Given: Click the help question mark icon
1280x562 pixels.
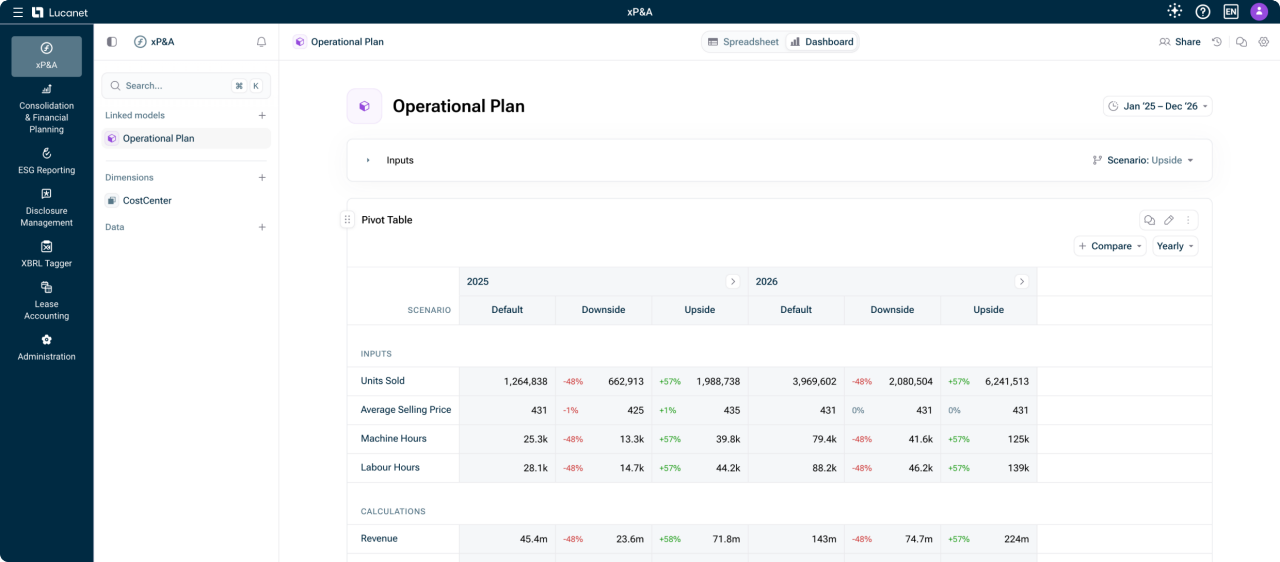Looking at the screenshot, I should click(x=1203, y=12).
